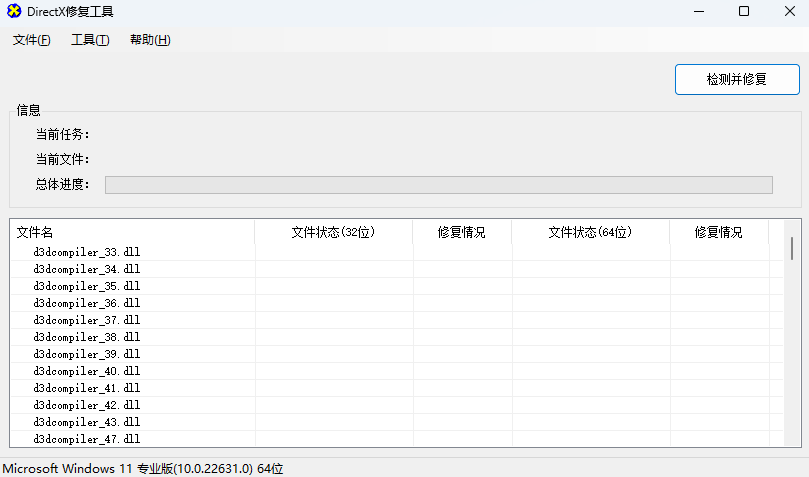
Task: Highlight d3dcompiler_40.dll file
Action: pyautogui.click(x=86, y=371)
